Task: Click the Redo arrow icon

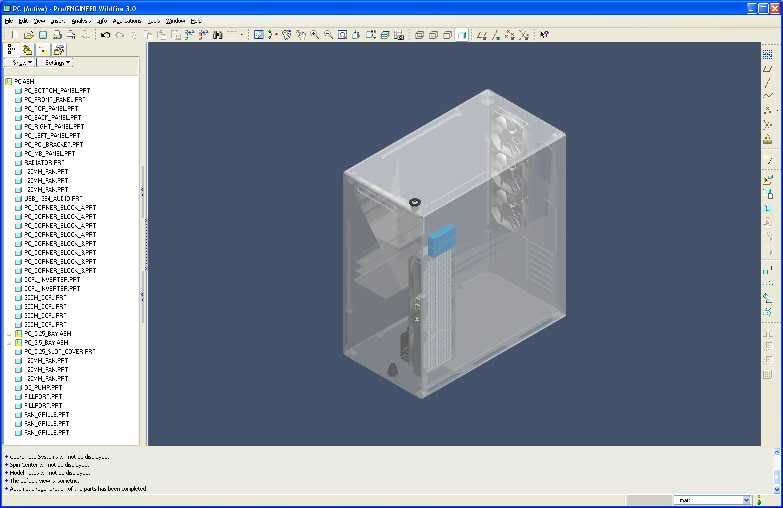Action: pos(119,35)
